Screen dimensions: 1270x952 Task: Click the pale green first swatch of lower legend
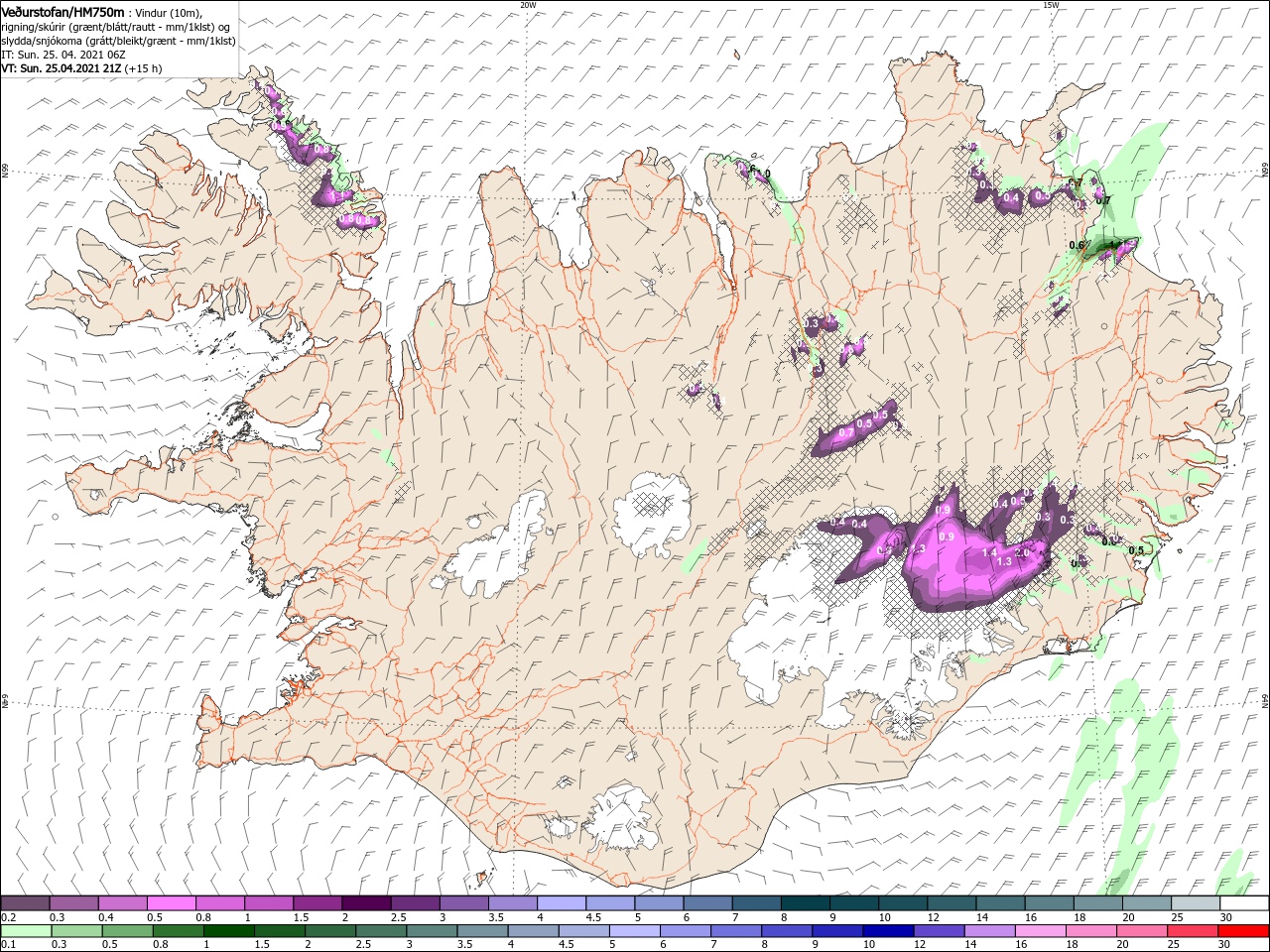click(26, 931)
